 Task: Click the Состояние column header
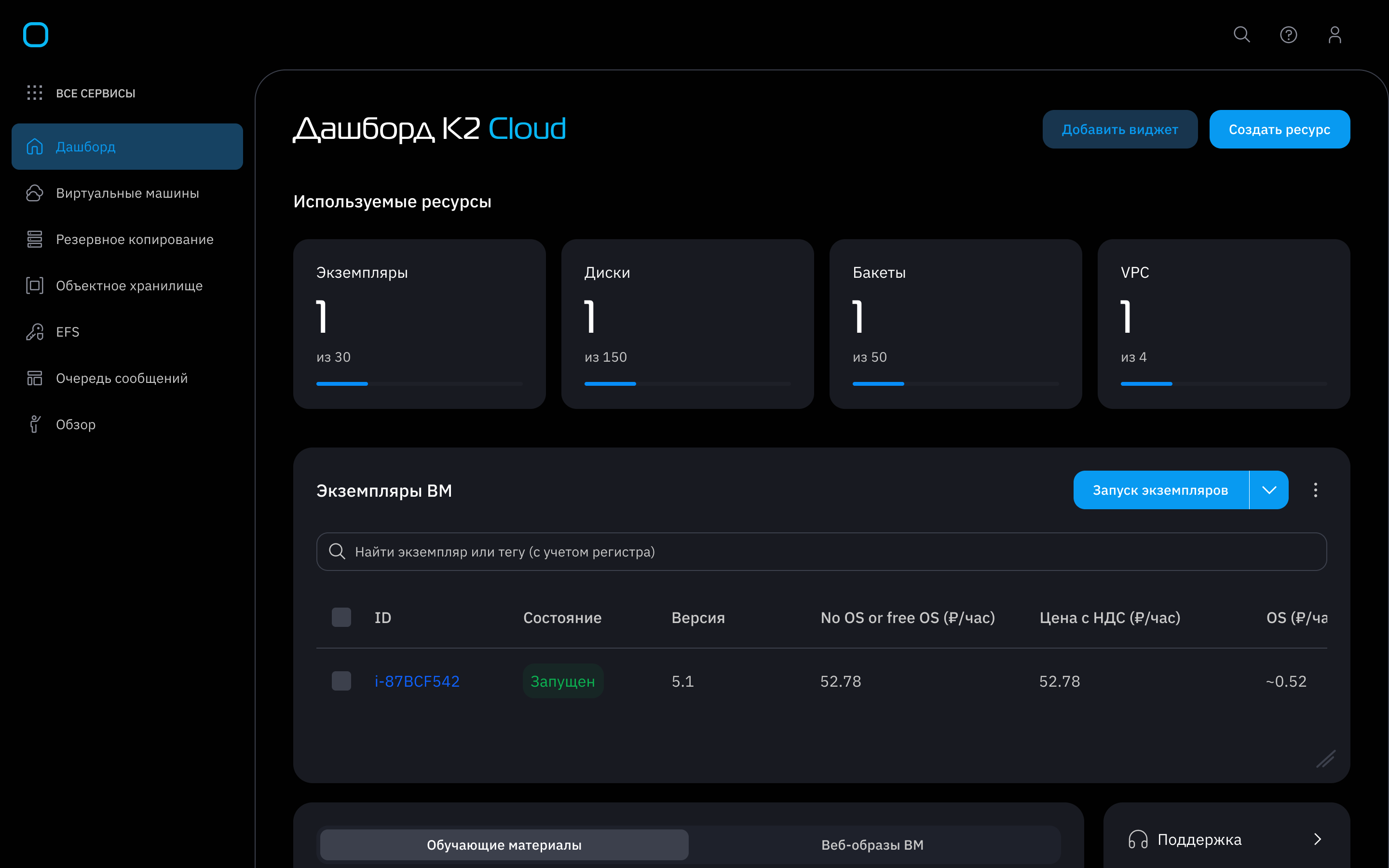click(x=562, y=618)
